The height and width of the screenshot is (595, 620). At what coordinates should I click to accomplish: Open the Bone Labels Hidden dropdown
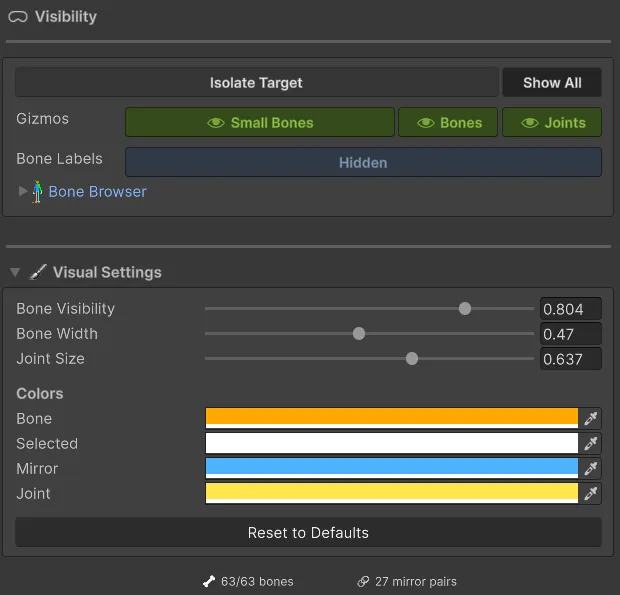[363, 163]
